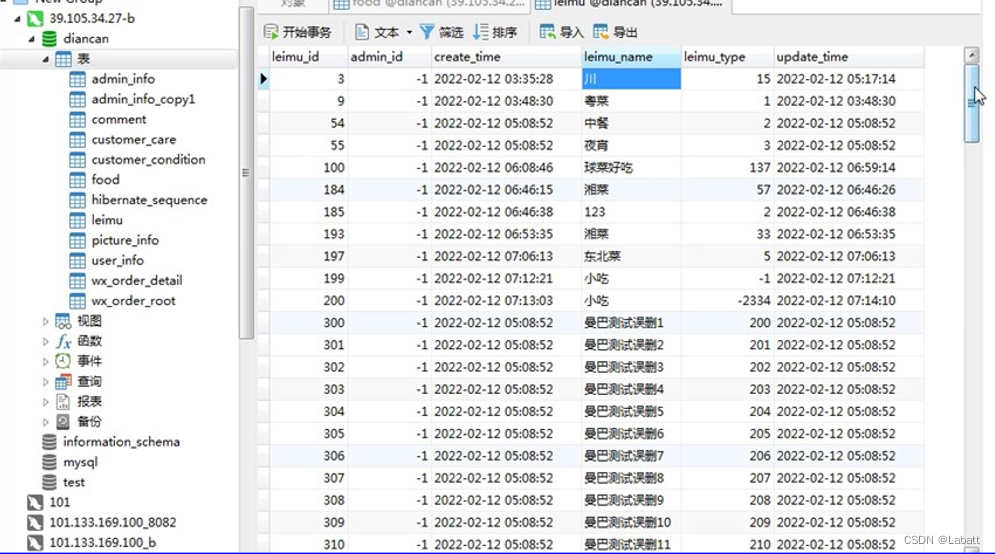Click the leimu_id cell reading 197

pyautogui.click(x=308, y=256)
